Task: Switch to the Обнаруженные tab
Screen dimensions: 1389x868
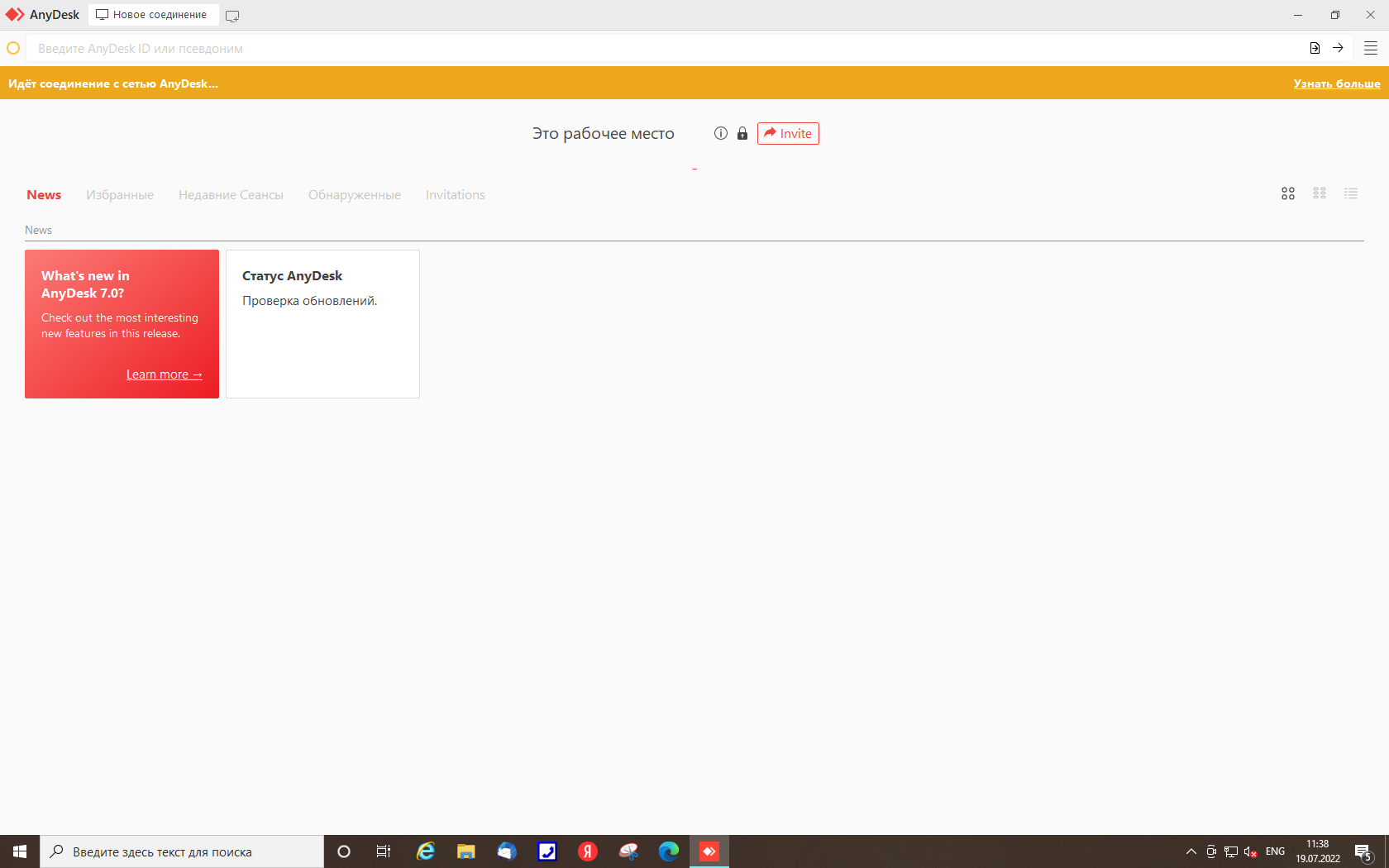Action: 354,195
